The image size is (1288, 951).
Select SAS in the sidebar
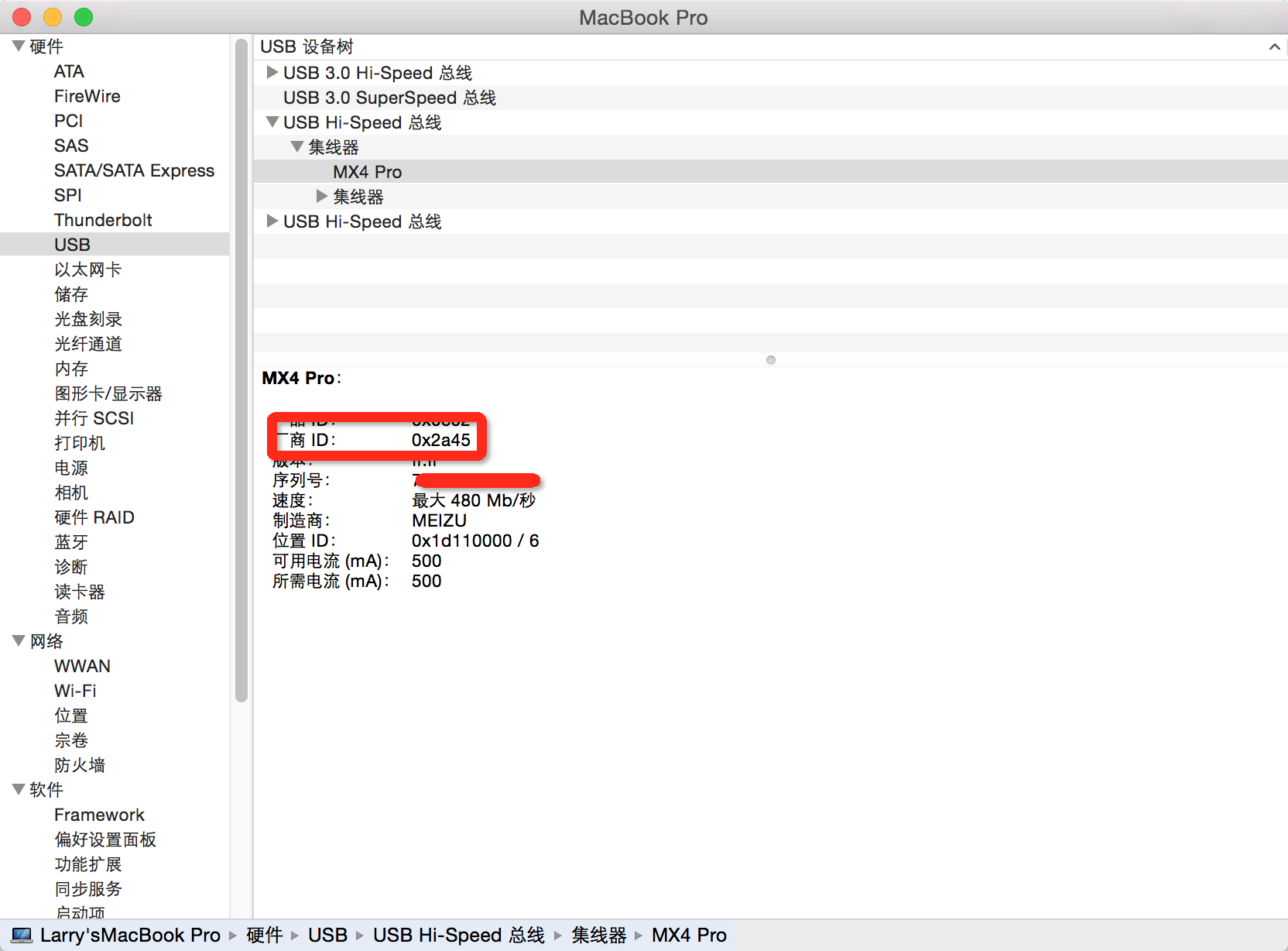(71, 146)
